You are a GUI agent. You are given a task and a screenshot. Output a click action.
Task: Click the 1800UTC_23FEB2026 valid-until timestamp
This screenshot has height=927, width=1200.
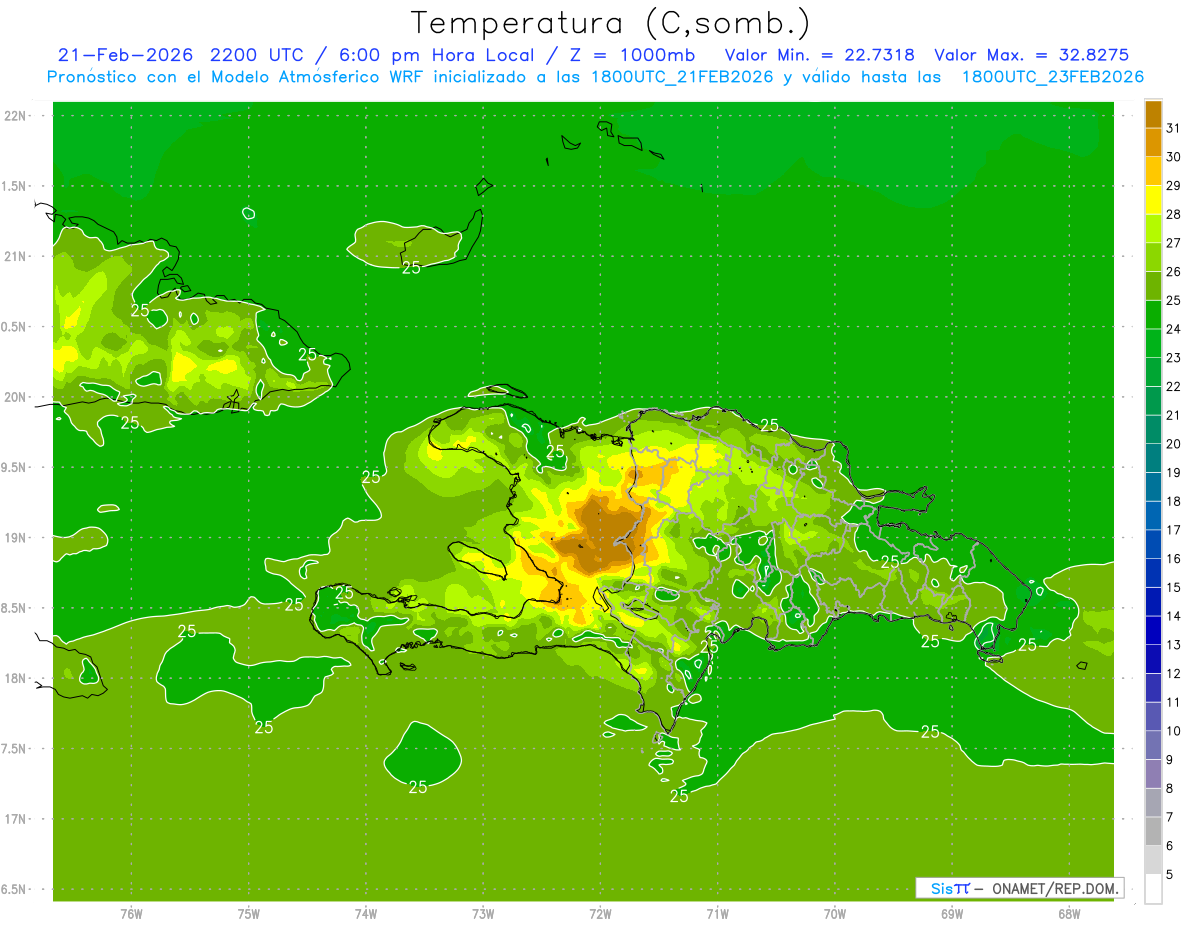1052,77
